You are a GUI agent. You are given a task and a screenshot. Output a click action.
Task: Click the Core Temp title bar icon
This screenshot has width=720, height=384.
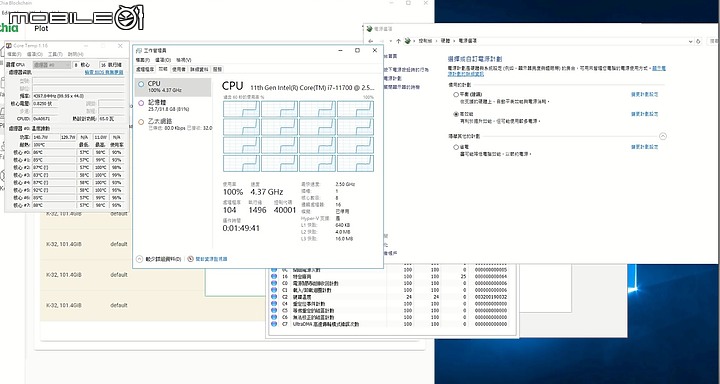coord(9,46)
